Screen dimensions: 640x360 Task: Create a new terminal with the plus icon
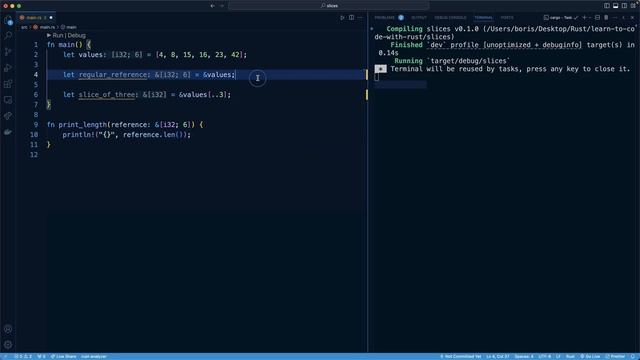point(584,18)
